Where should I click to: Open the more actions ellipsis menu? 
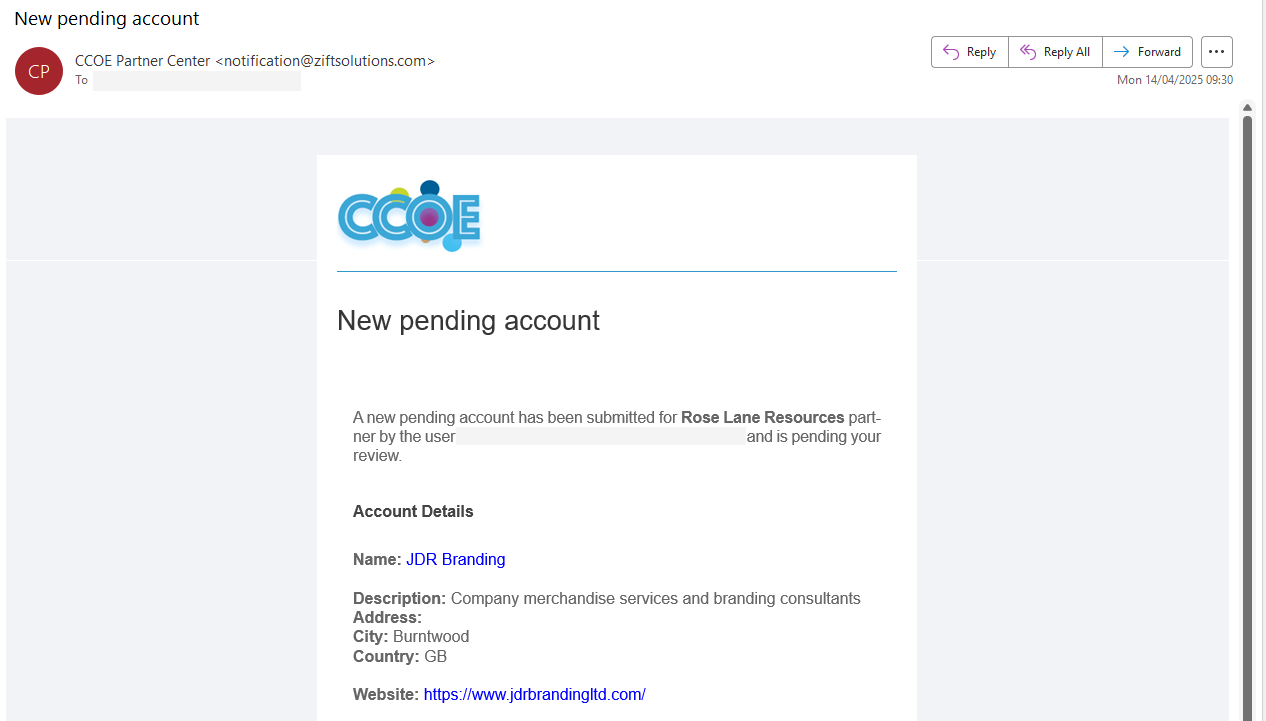(x=1217, y=52)
